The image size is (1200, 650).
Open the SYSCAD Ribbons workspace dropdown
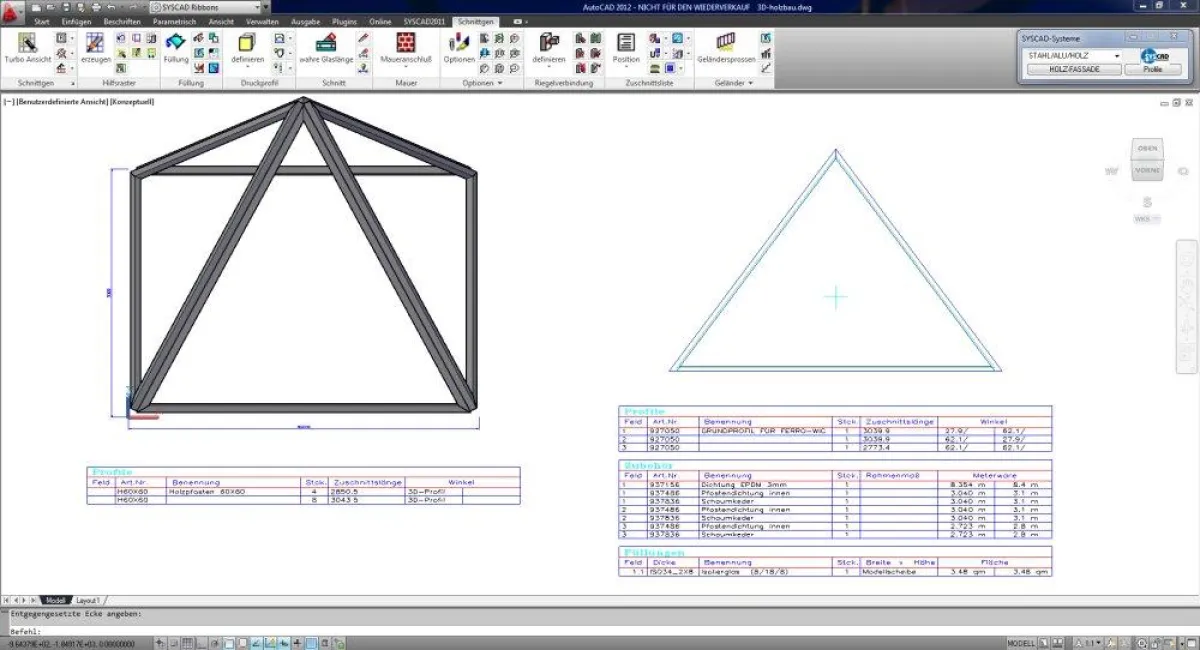pyautogui.click(x=208, y=7)
